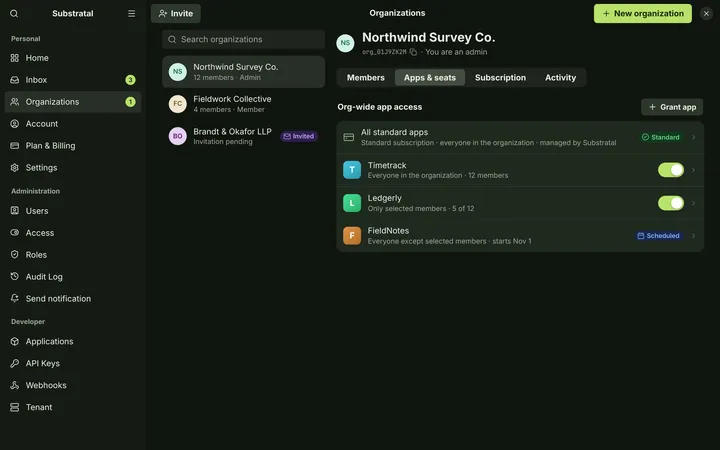View the Audit Log

click(x=73, y=277)
